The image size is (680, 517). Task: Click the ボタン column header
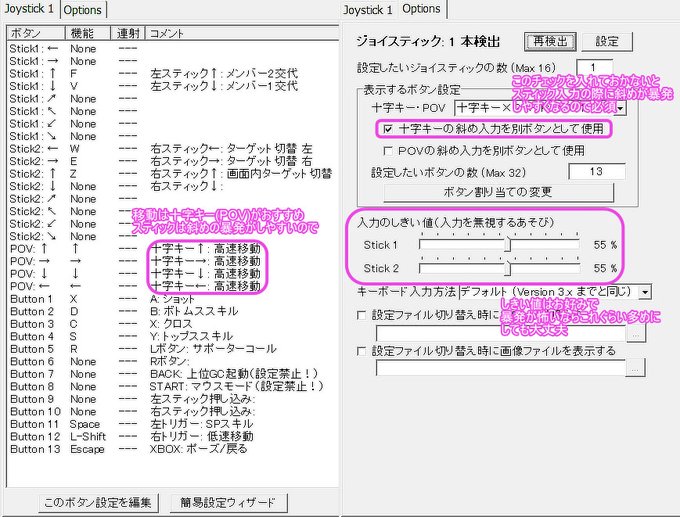point(36,33)
